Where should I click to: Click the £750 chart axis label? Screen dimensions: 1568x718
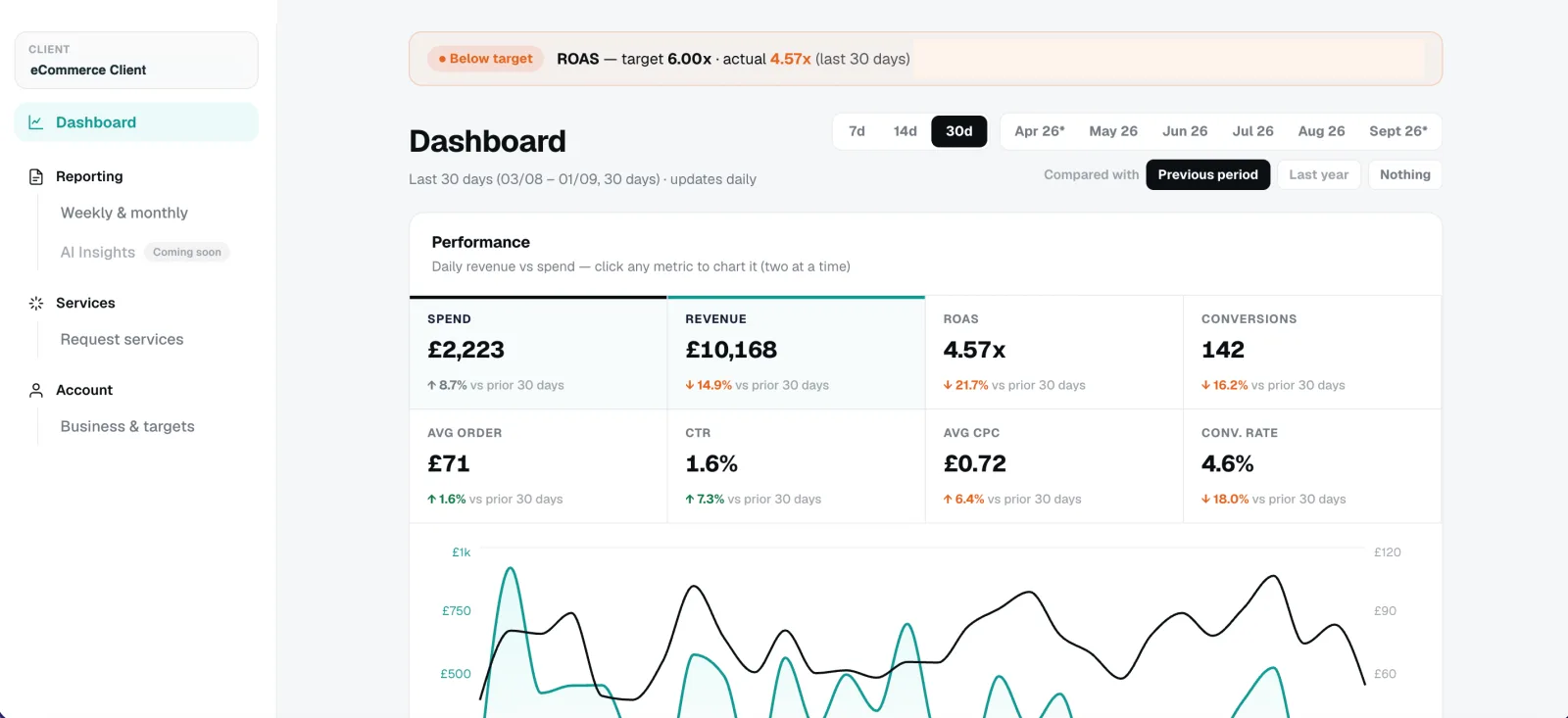457,611
